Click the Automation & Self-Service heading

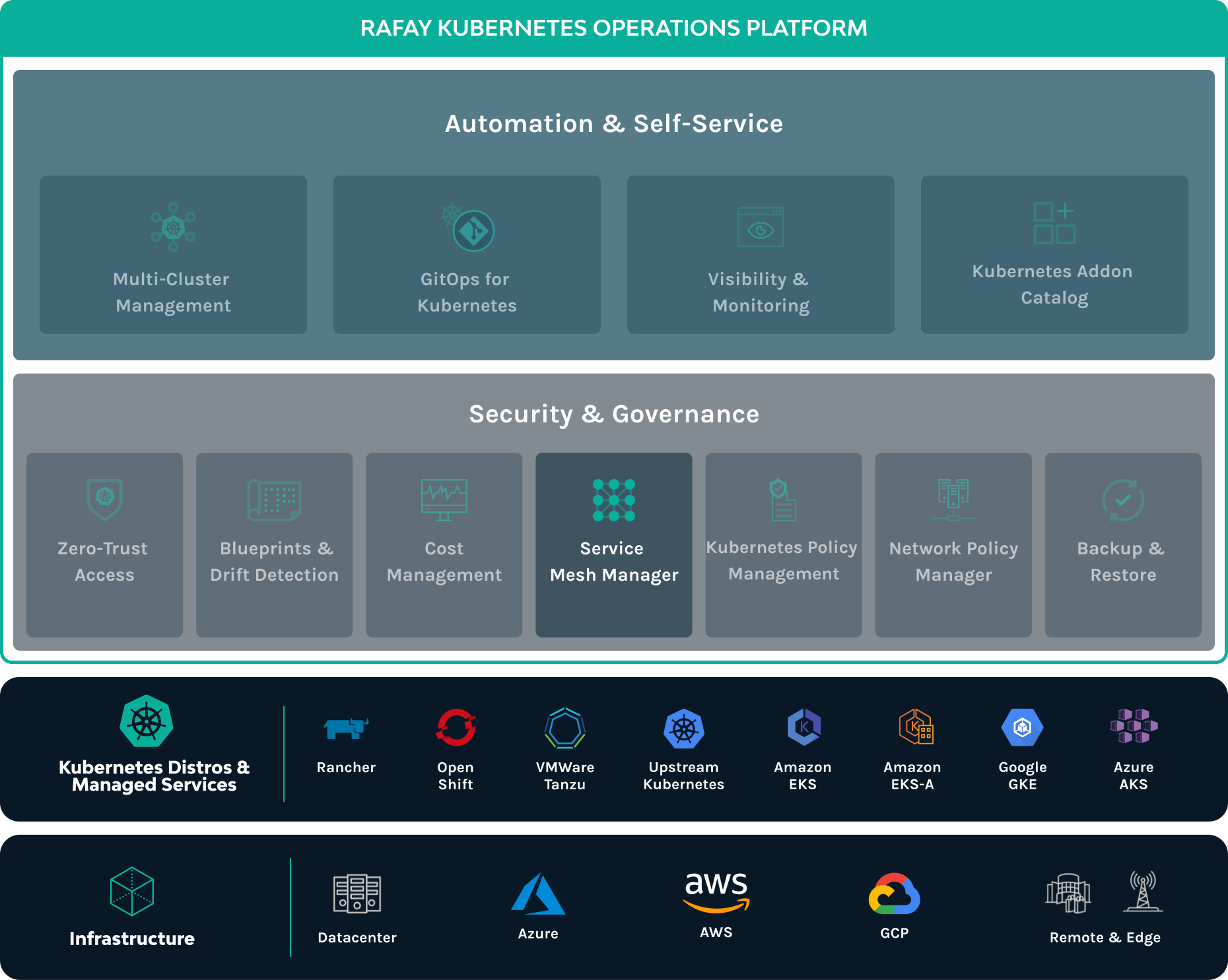click(x=614, y=123)
